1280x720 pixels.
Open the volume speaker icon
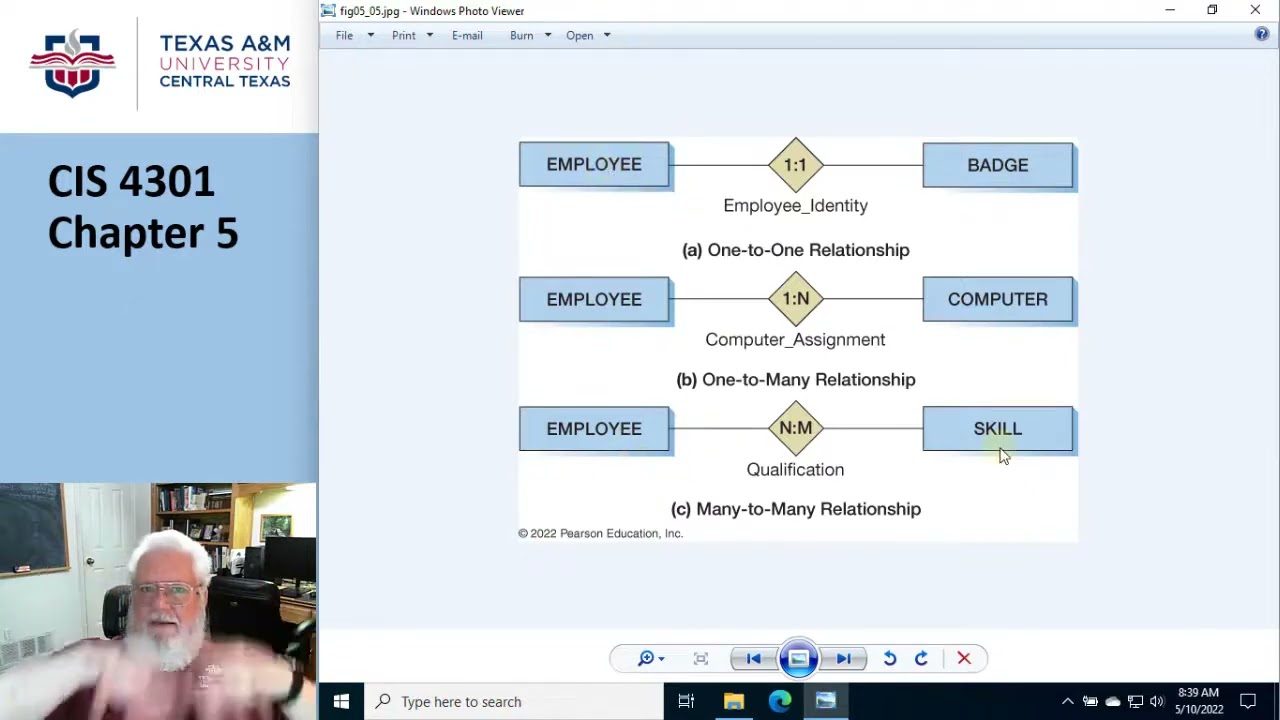[1157, 701]
